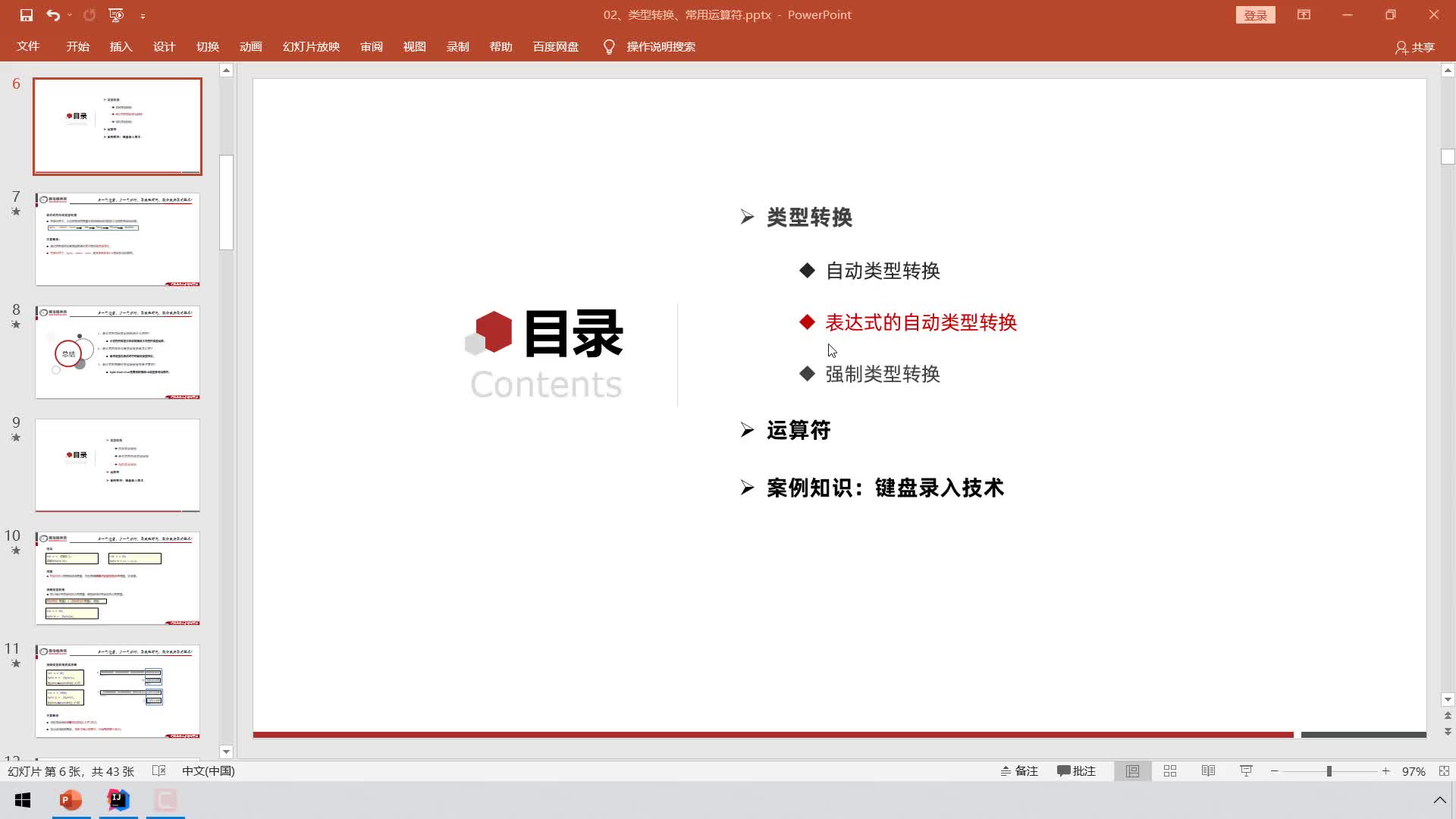The width and height of the screenshot is (1456, 819).
Task: Click the Redo icon
Action: pyautogui.click(x=89, y=14)
